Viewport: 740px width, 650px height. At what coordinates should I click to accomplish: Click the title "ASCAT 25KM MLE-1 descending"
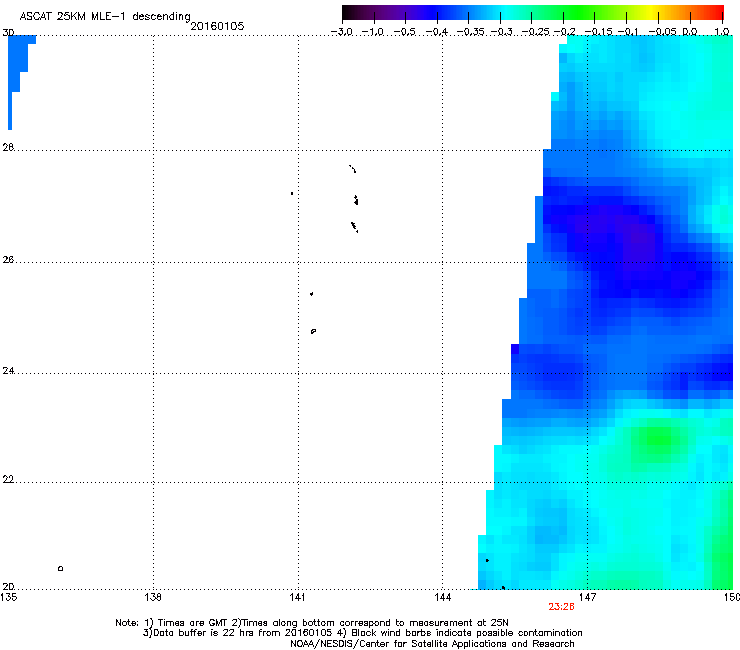coord(105,16)
